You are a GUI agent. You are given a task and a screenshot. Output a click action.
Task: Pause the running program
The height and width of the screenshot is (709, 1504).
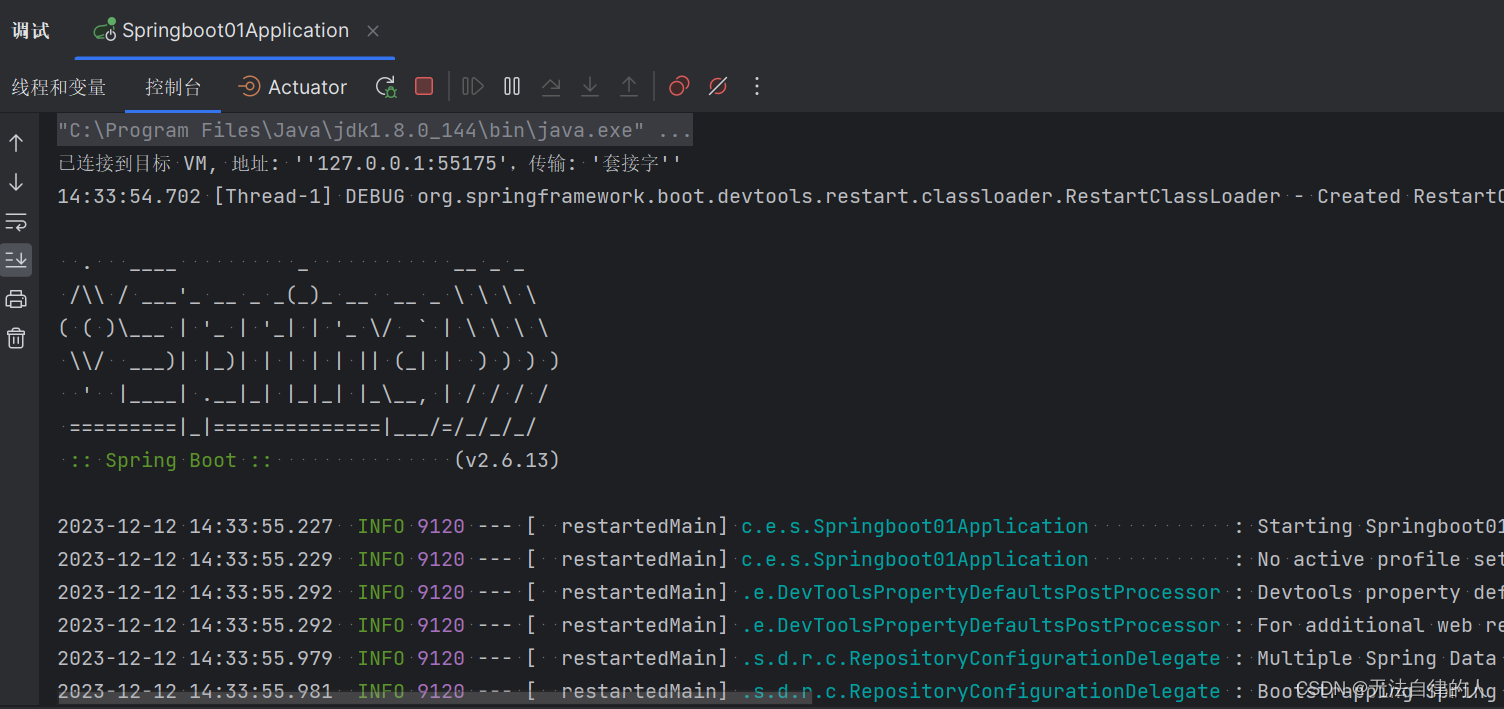511,86
